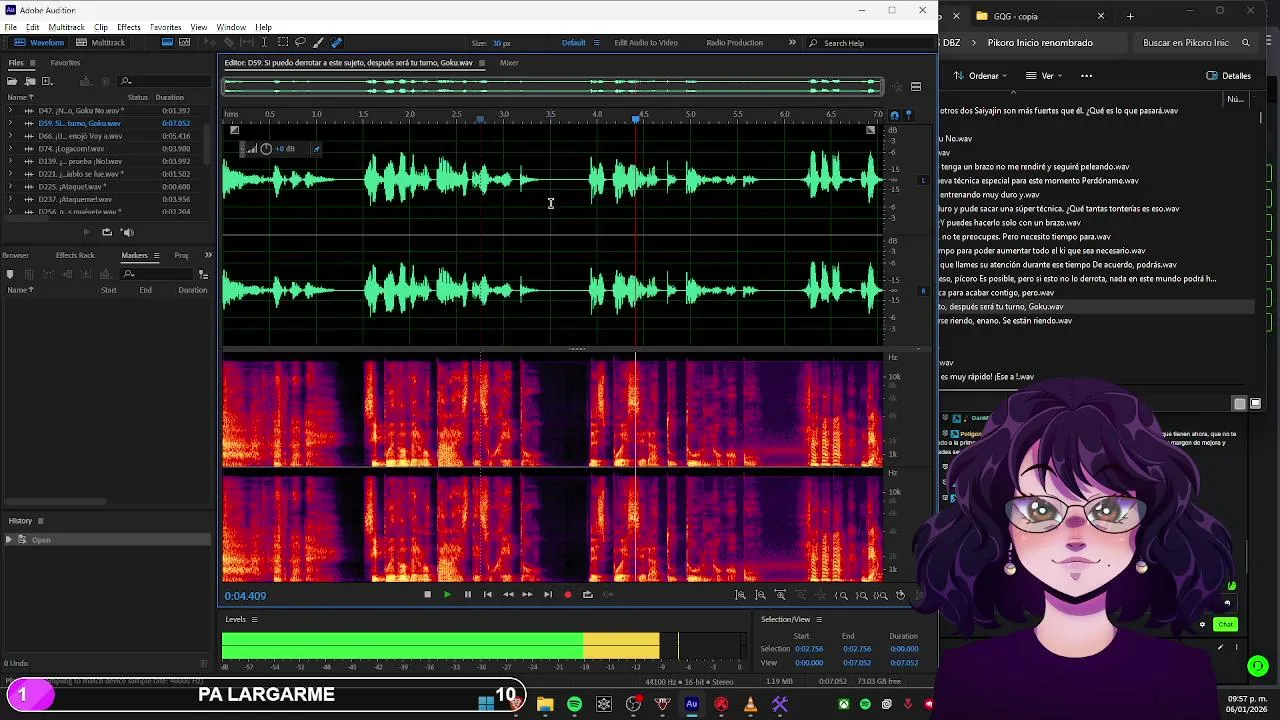Toggle the spectral frequency display button
The height and width of the screenshot is (720, 1280).
tap(167, 43)
